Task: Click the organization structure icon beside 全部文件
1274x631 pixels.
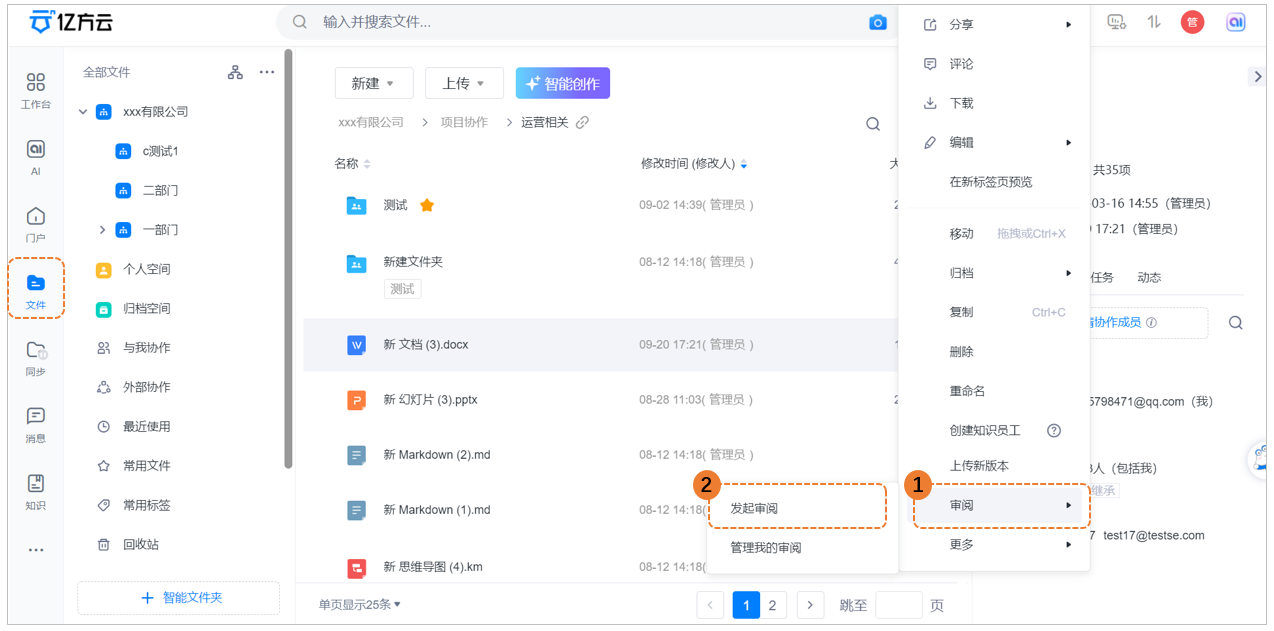Action: pyautogui.click(x=235, y=72)
